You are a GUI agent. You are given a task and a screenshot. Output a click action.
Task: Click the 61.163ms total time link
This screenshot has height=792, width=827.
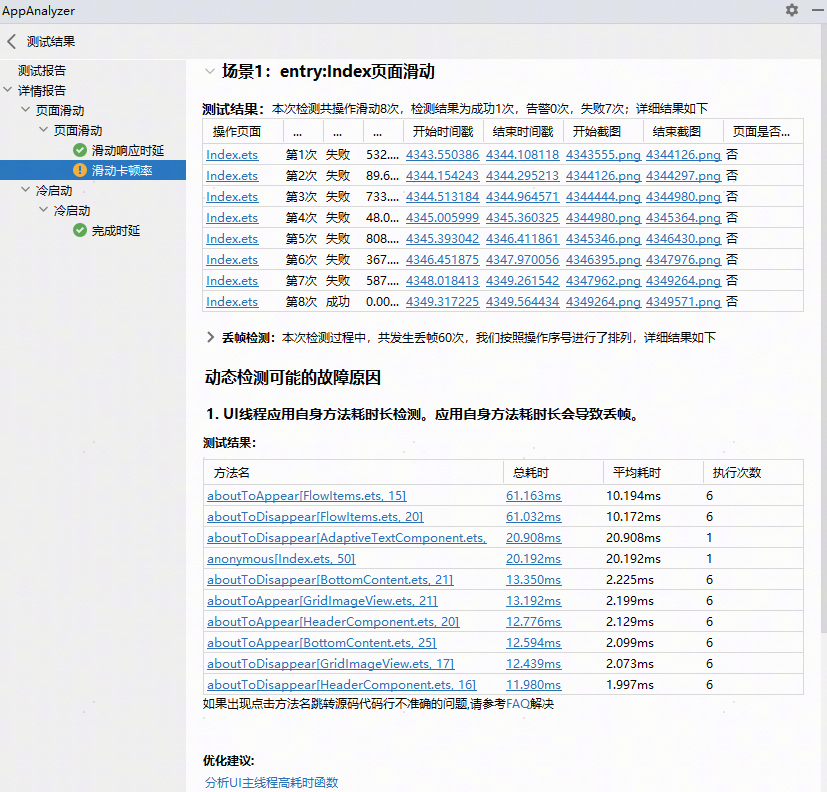tap(533, 496)
